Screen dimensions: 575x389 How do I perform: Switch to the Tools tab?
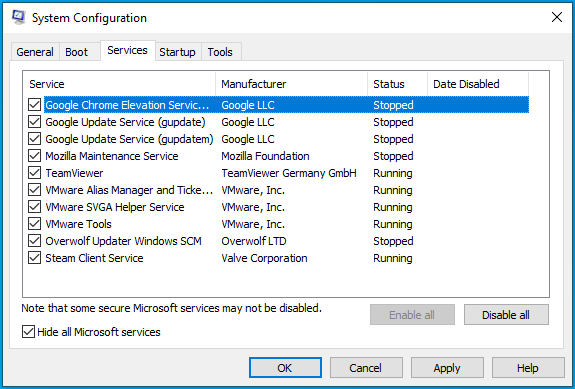click(x=220, y=52)
